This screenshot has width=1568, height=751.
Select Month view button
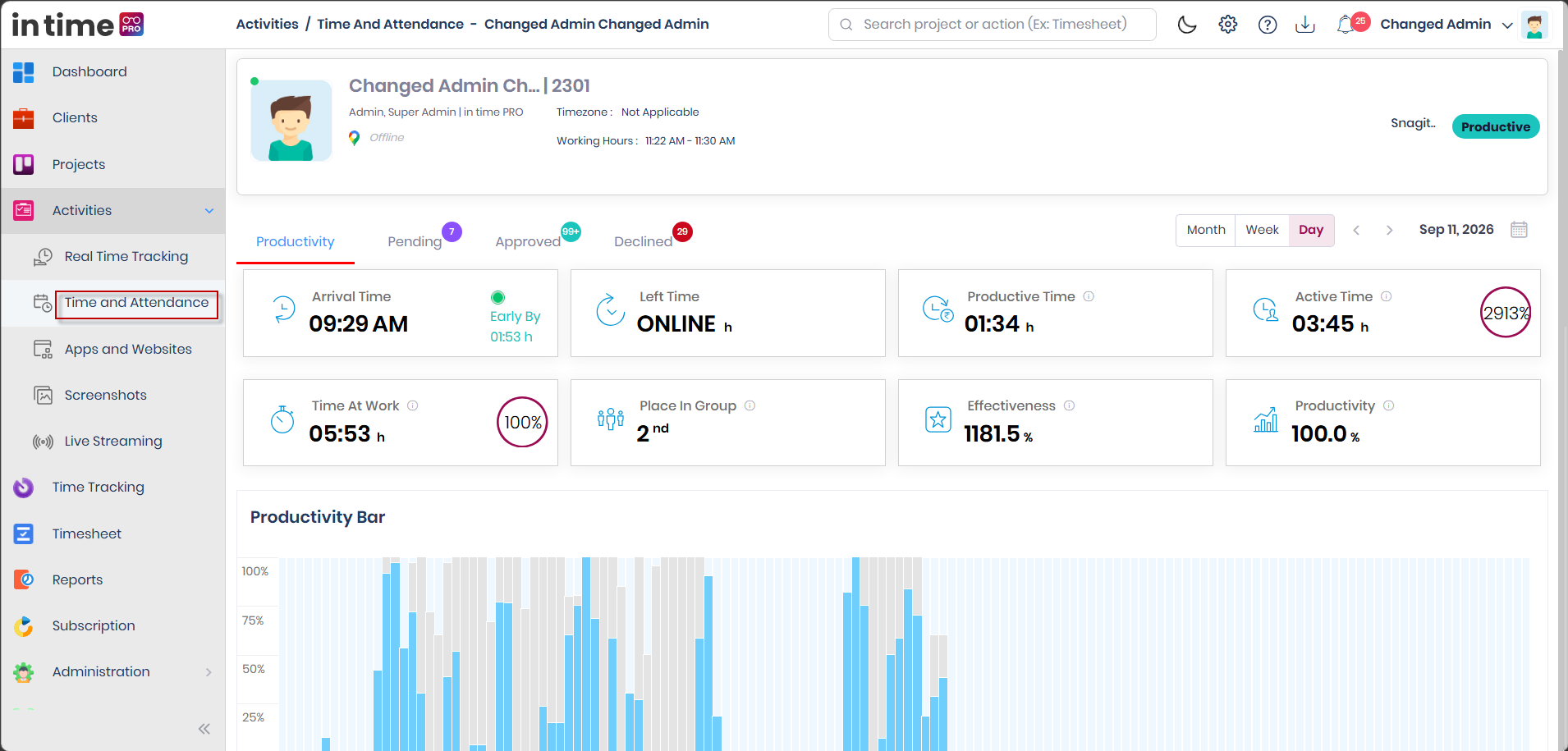point(1206,230)
